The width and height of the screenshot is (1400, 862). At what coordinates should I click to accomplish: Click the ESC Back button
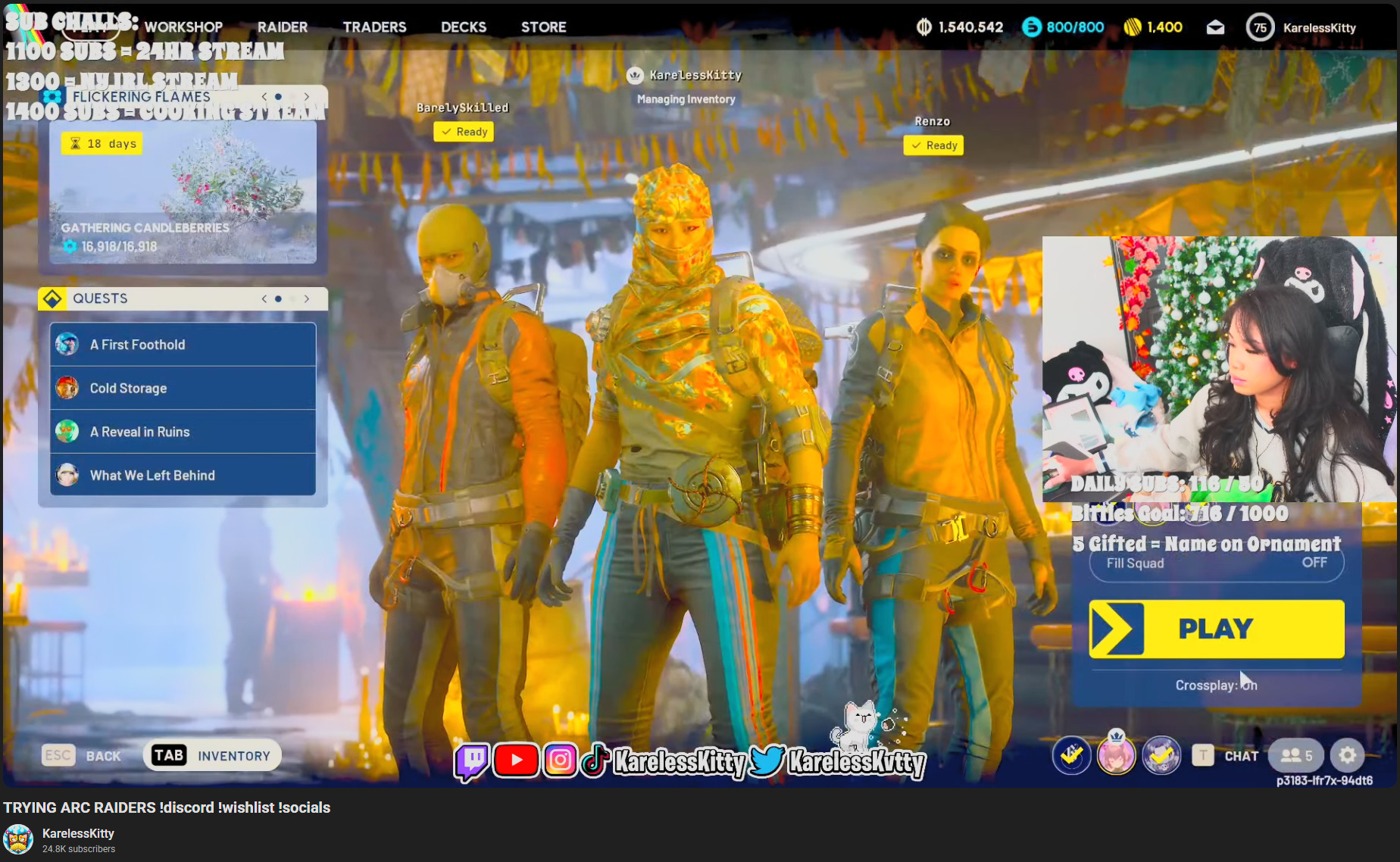point(82,755)
